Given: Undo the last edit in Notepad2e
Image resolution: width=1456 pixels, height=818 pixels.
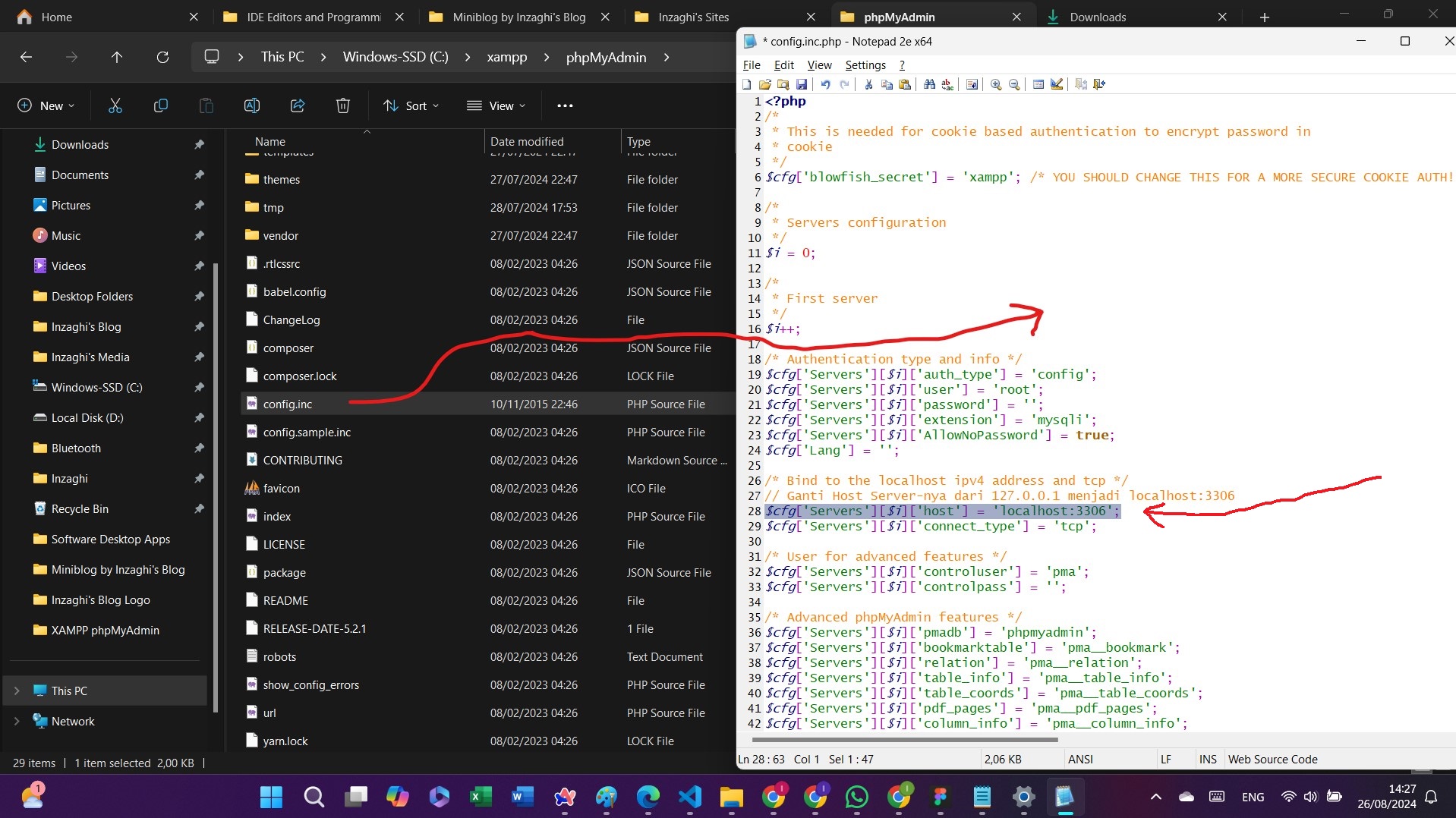Looking at the screenshot, I should pyautogui.click(x=826, y=84).
